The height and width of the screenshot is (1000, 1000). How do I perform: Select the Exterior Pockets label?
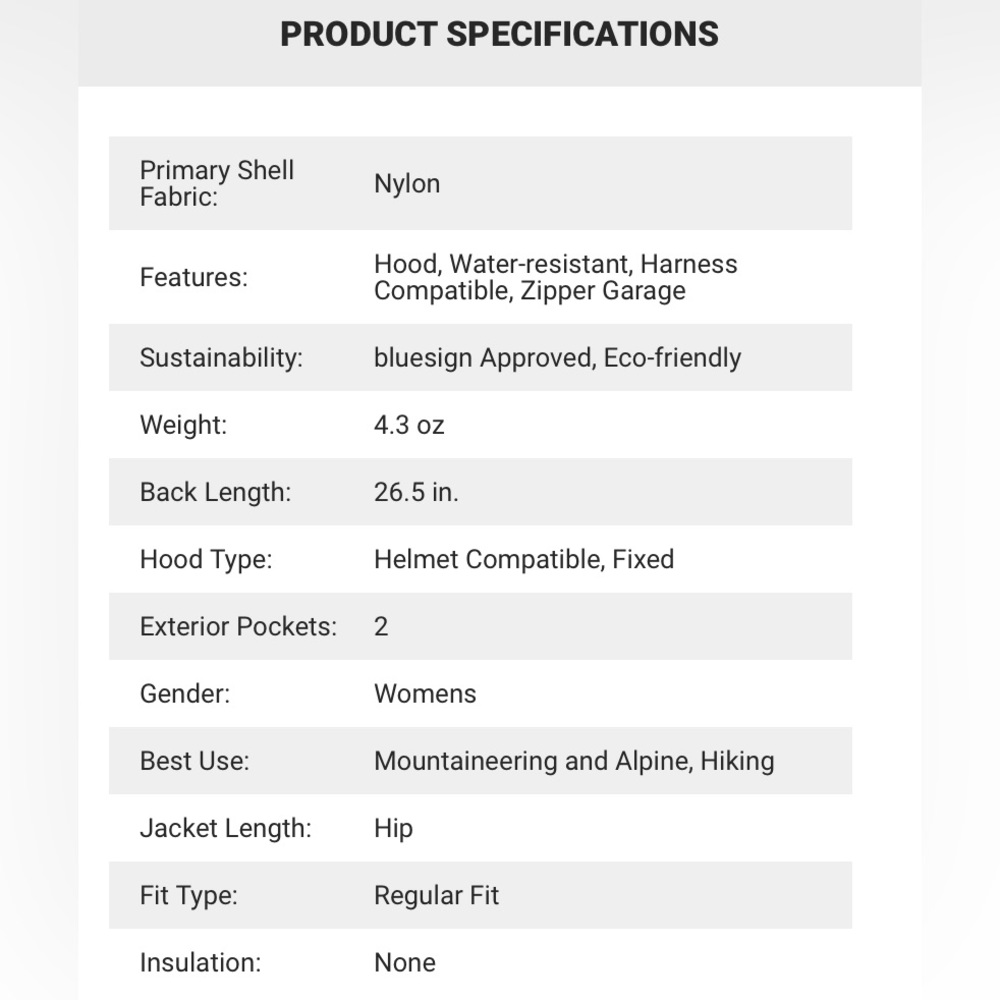[238, 626]
